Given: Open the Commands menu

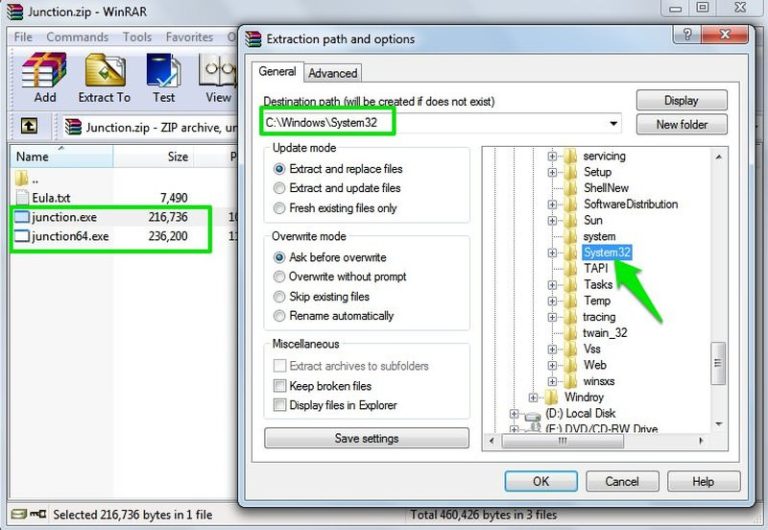Looking at the screenshot, I should pos(77,37).
